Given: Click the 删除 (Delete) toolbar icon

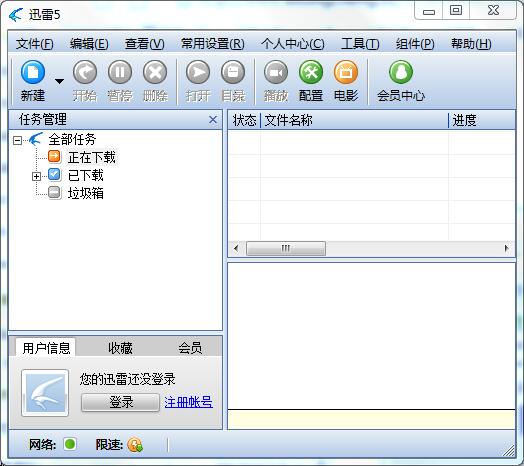Looking at the screenshot, I should pos(155,72).
